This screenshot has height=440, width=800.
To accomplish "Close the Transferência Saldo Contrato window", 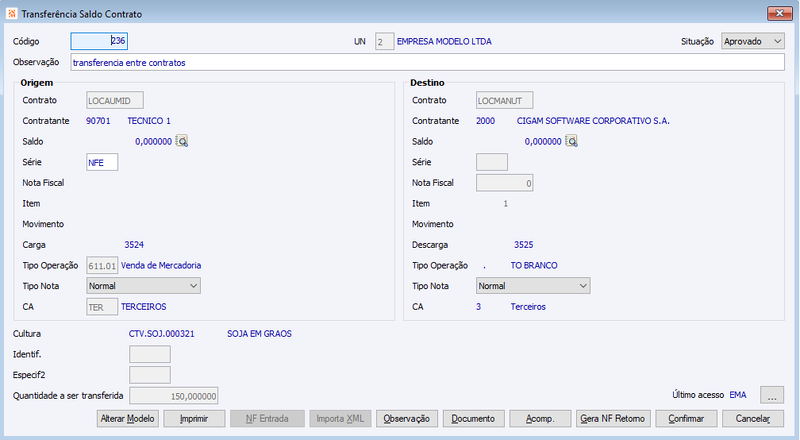I will [x=780, y=13].
